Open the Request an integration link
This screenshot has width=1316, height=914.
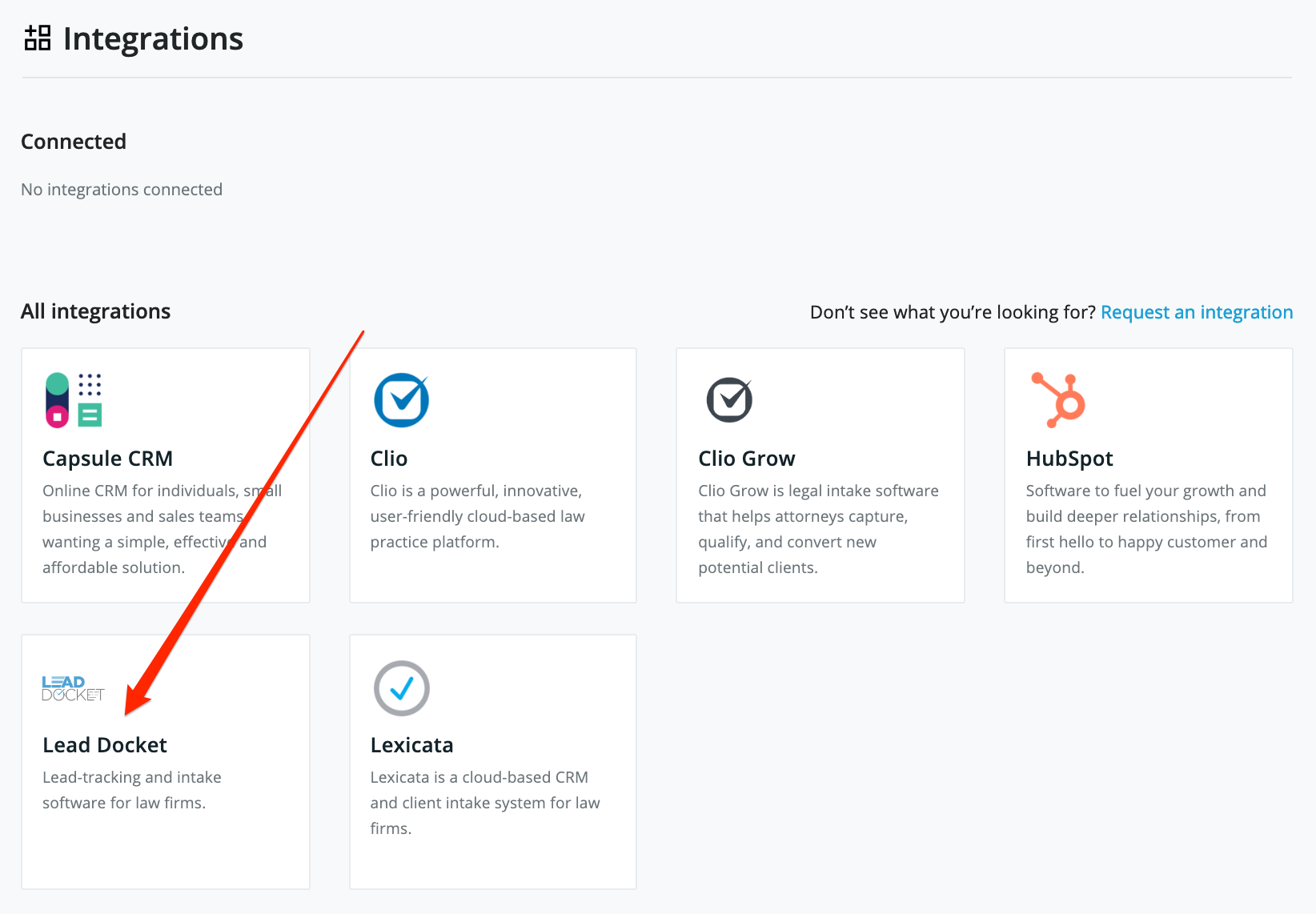[x=1197, y=312]
